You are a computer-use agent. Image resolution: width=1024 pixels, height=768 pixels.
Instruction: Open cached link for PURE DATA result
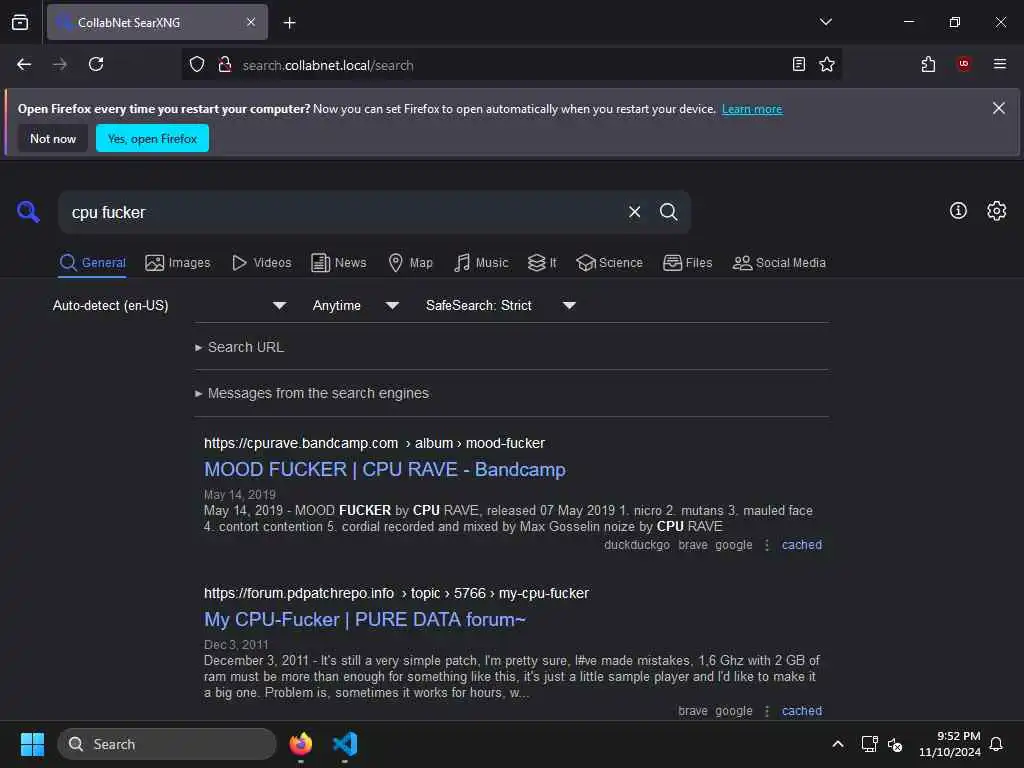(x=802, y=711)
